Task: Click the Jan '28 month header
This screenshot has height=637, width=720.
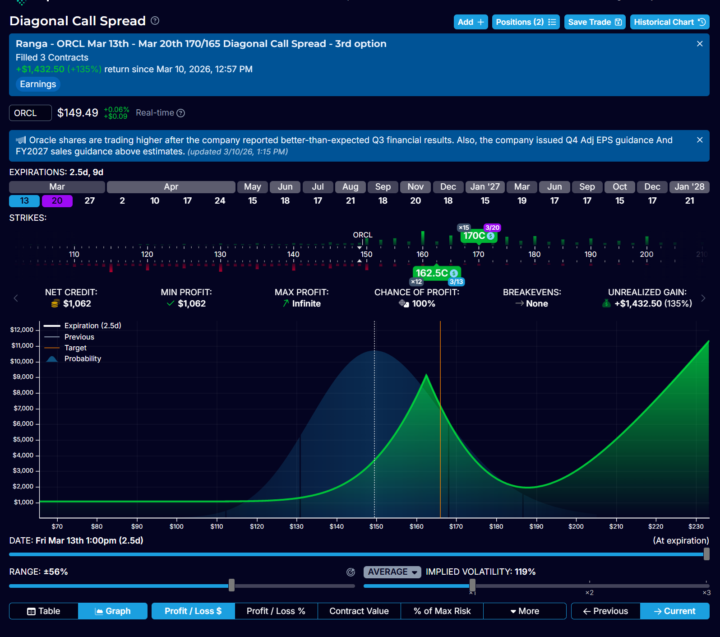Action: tap(689, 187)
